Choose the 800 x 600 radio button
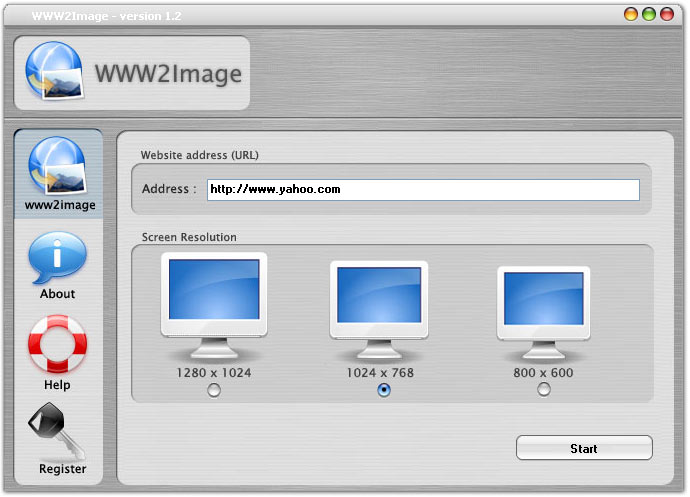Image resolution: width=690 pixels, height=497 pixels. (544, 390)
